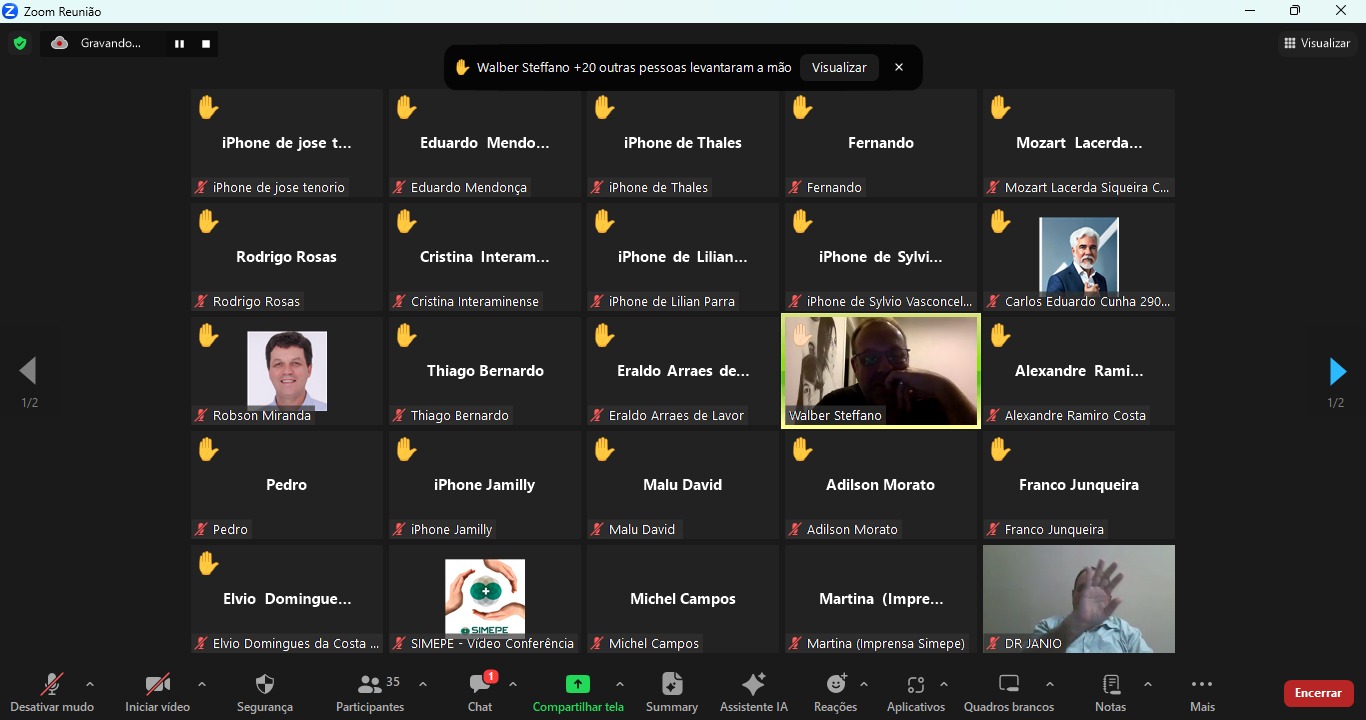Click the Summary icon
1366x720 pixels.
pyautogui.click(x=671, y=692)
